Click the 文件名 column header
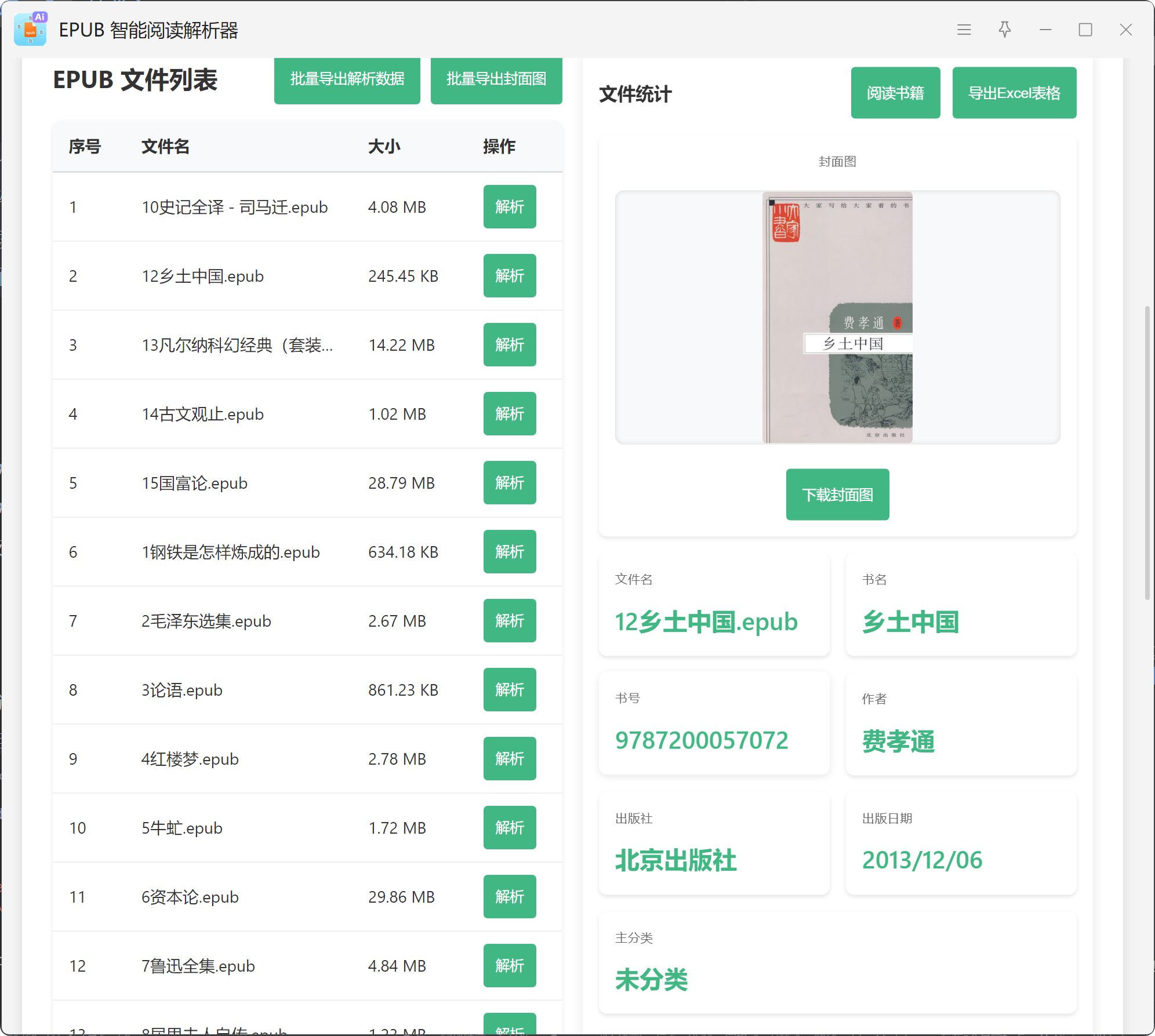Screen dimensions: 1155x1036 [166, 147]
